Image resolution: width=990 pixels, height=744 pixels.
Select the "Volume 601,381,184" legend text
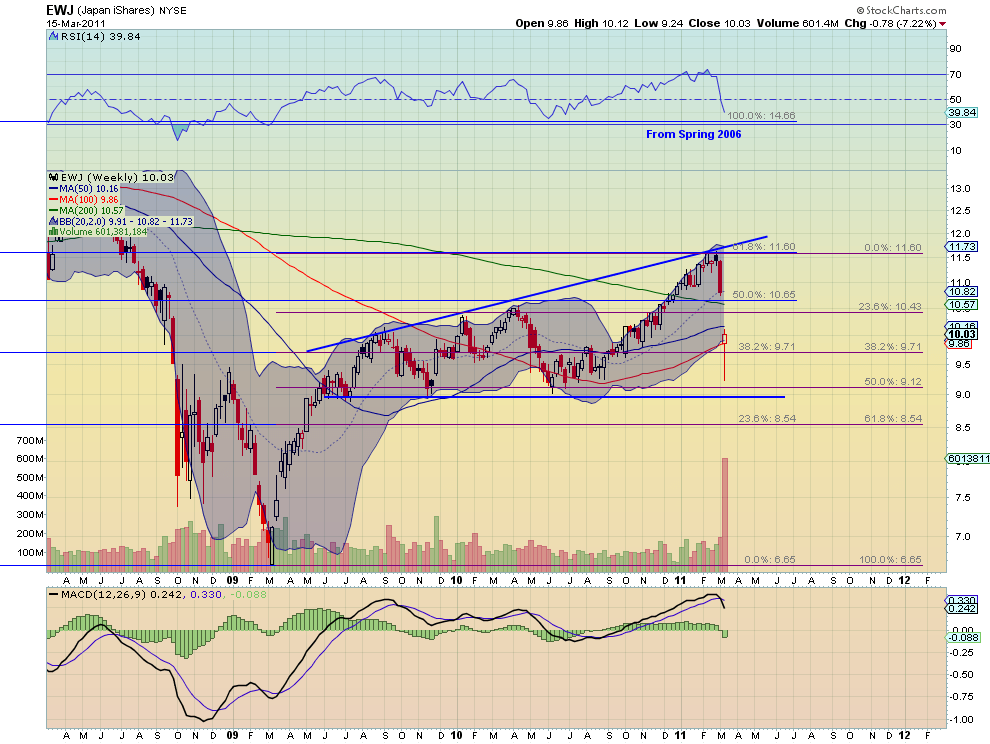[103, 232]
